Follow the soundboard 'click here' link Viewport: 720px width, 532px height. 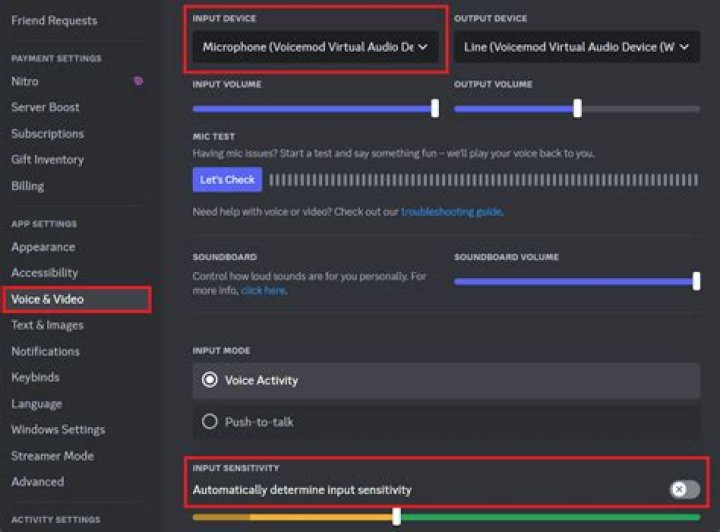tap(263, 290)
